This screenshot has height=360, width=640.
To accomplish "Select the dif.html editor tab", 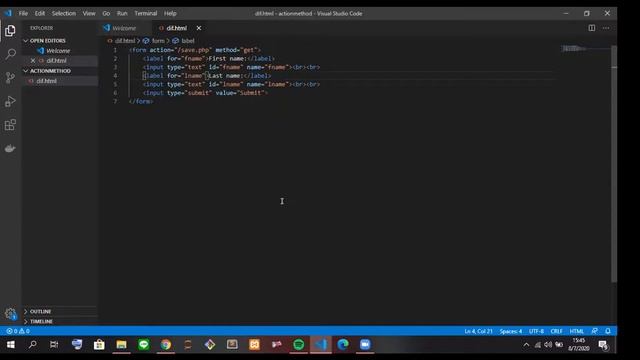I will click(x=177, y=28).
